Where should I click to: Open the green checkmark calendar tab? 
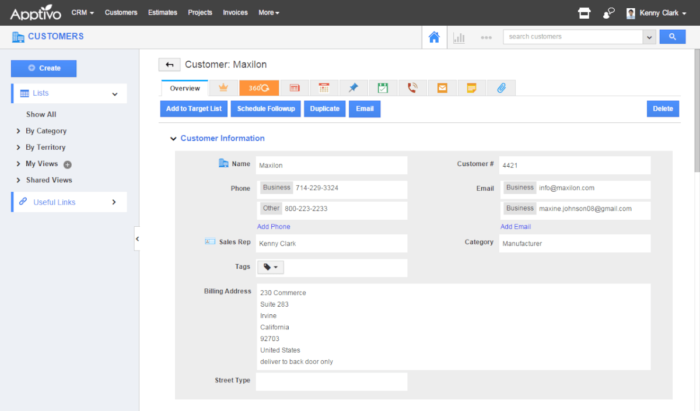383,88
